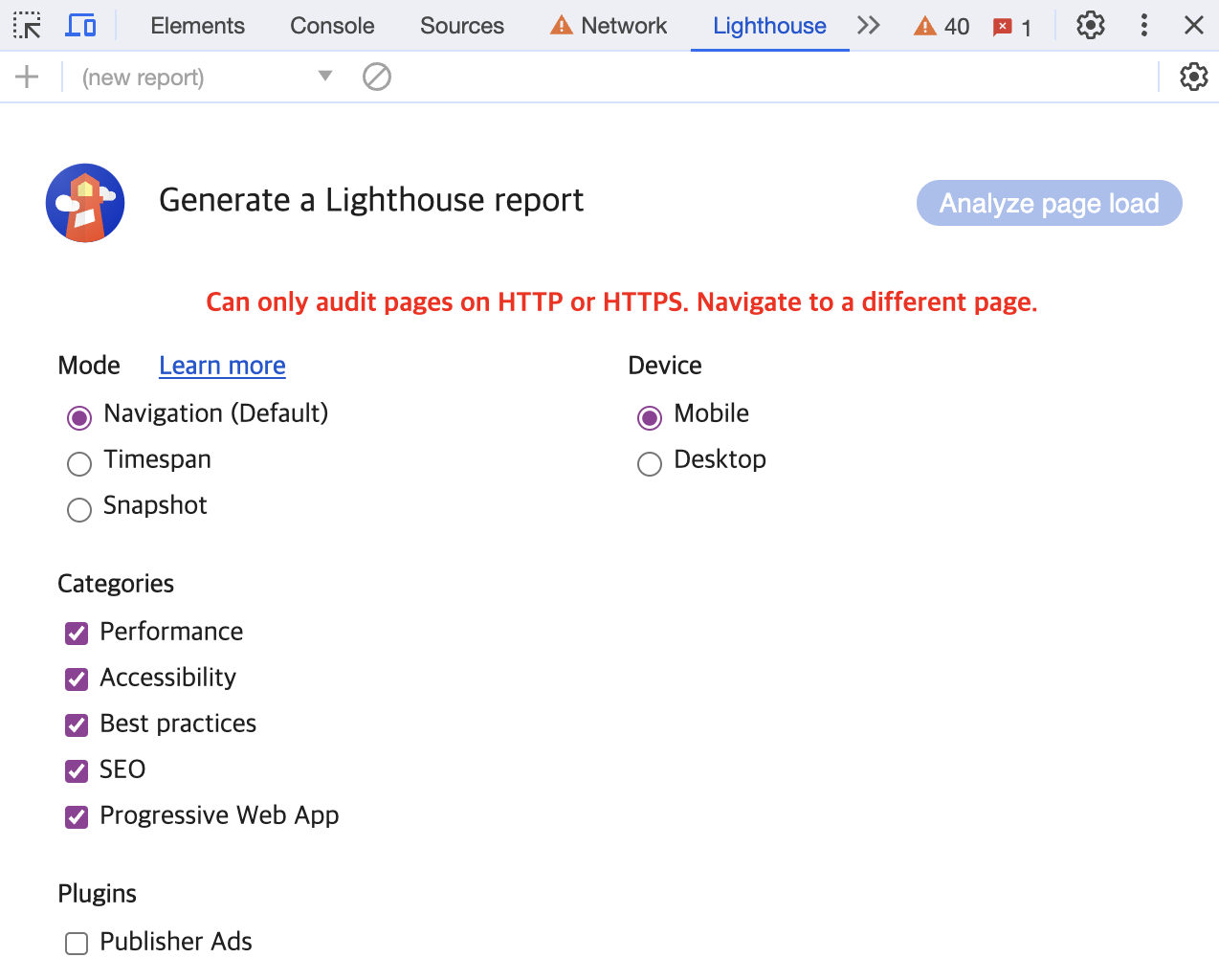Select the Lighthouse tab

click(x=769, y=26)
